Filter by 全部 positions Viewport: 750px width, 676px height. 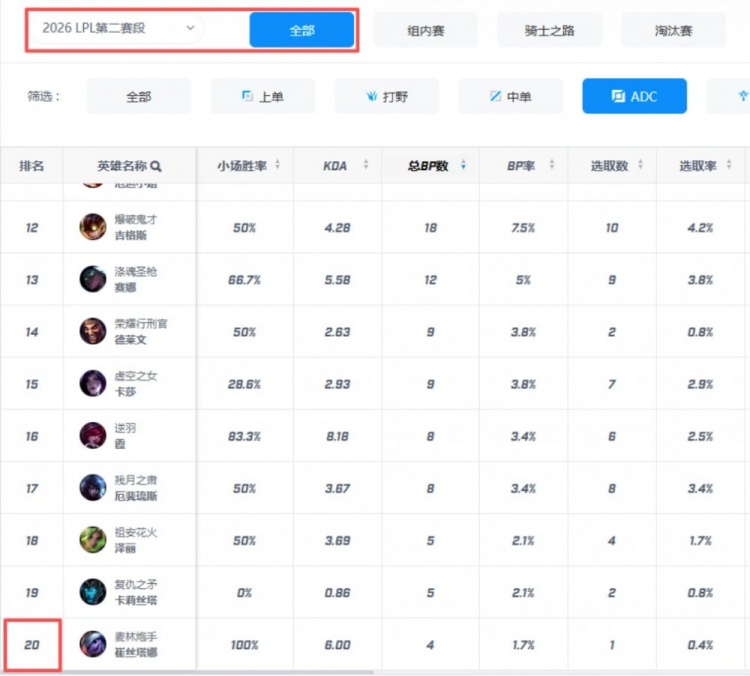(139, 97)
